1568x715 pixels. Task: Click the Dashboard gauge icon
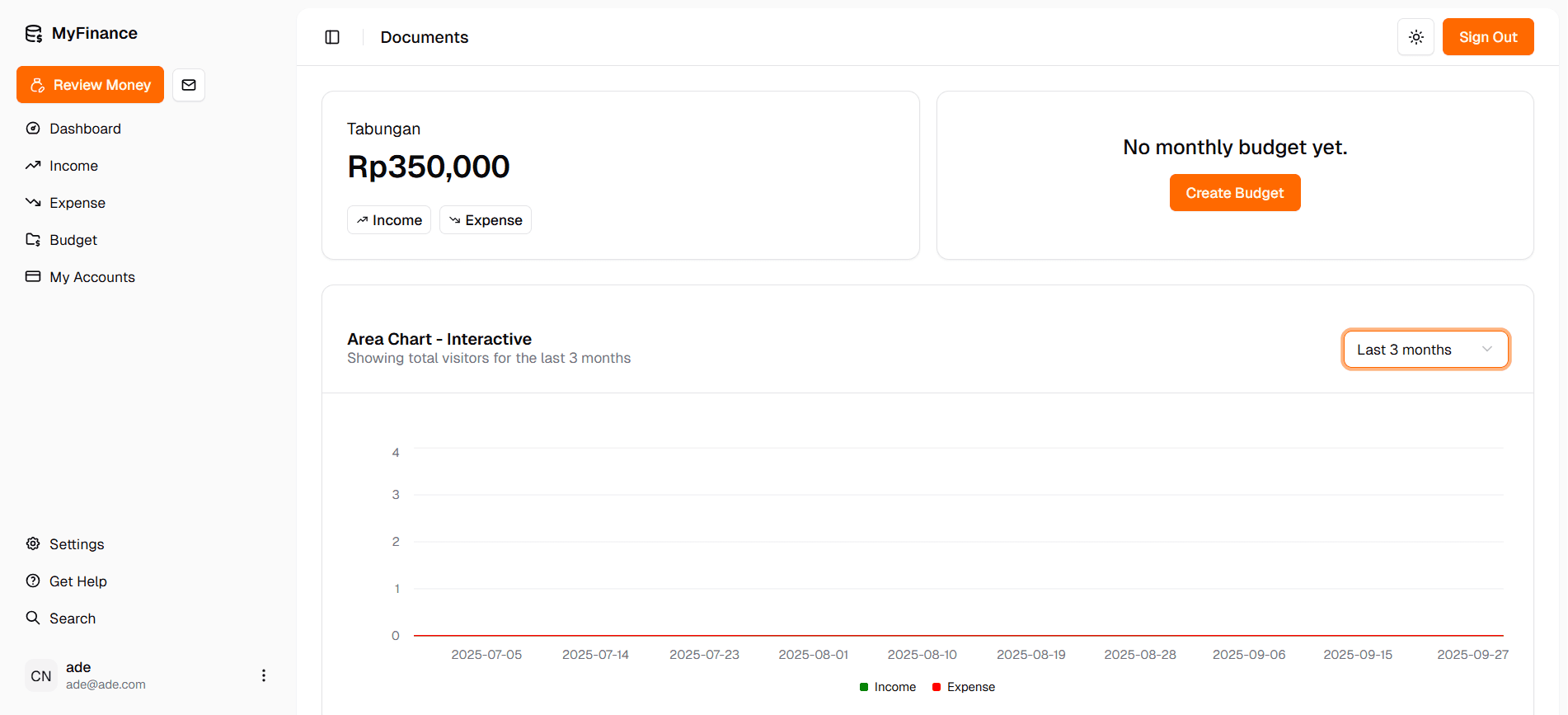click(33, 129)
